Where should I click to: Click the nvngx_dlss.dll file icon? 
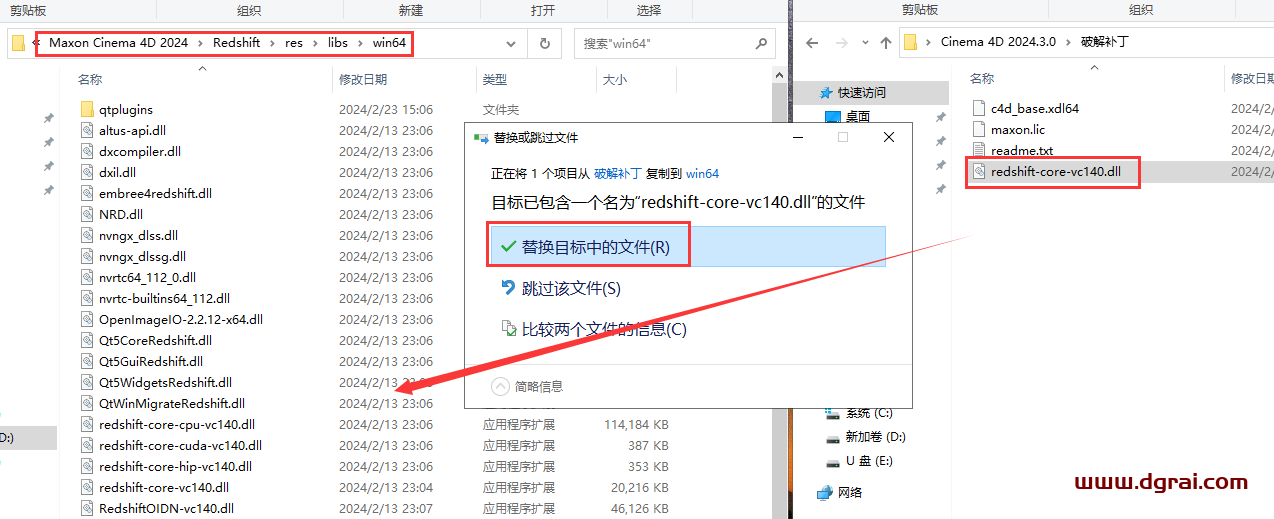tap(86, 235)
